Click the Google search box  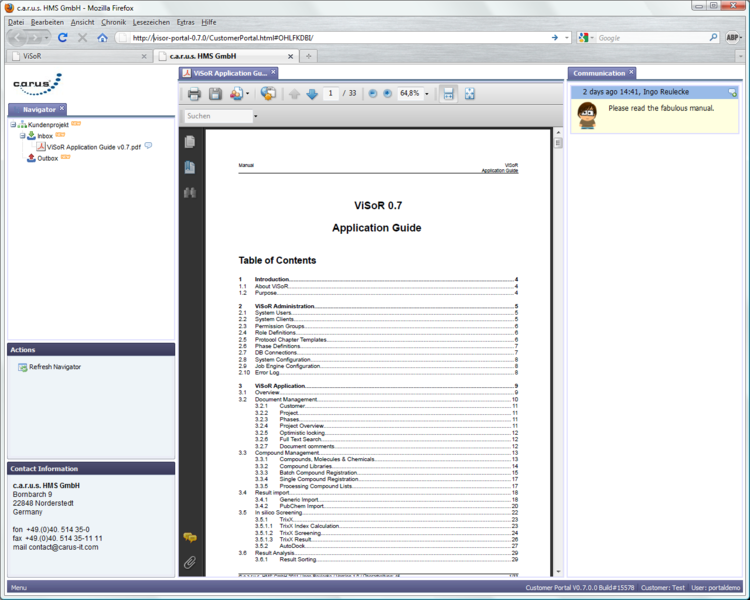point(651,38)
